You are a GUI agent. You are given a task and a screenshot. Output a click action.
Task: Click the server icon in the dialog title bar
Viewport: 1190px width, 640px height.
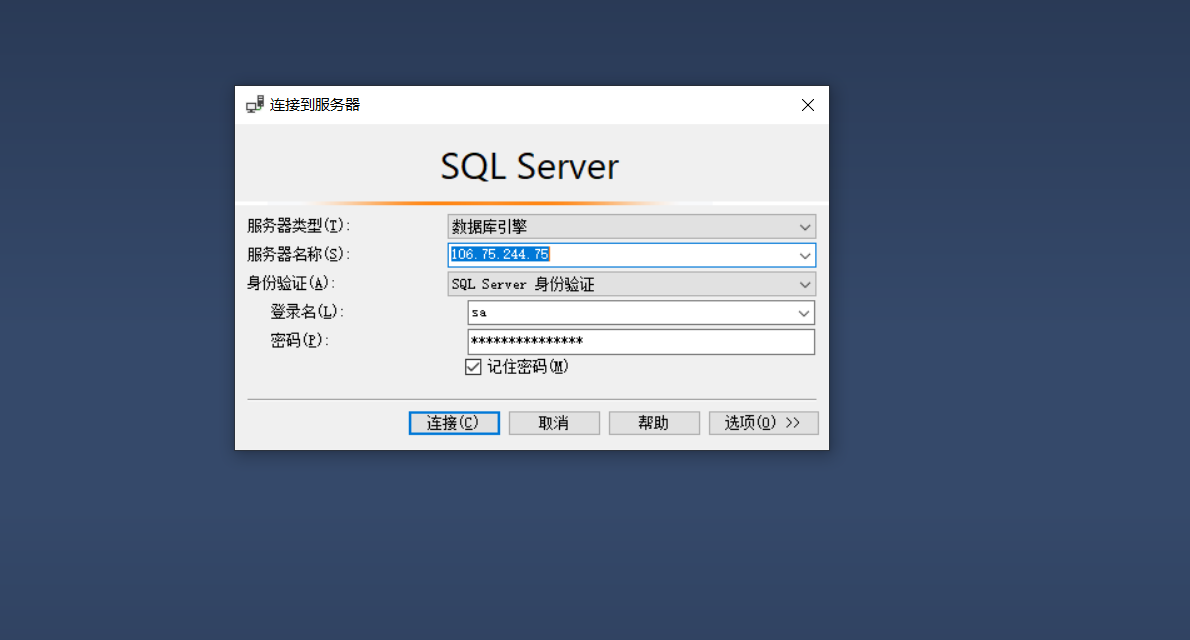[x=255, y=104]
